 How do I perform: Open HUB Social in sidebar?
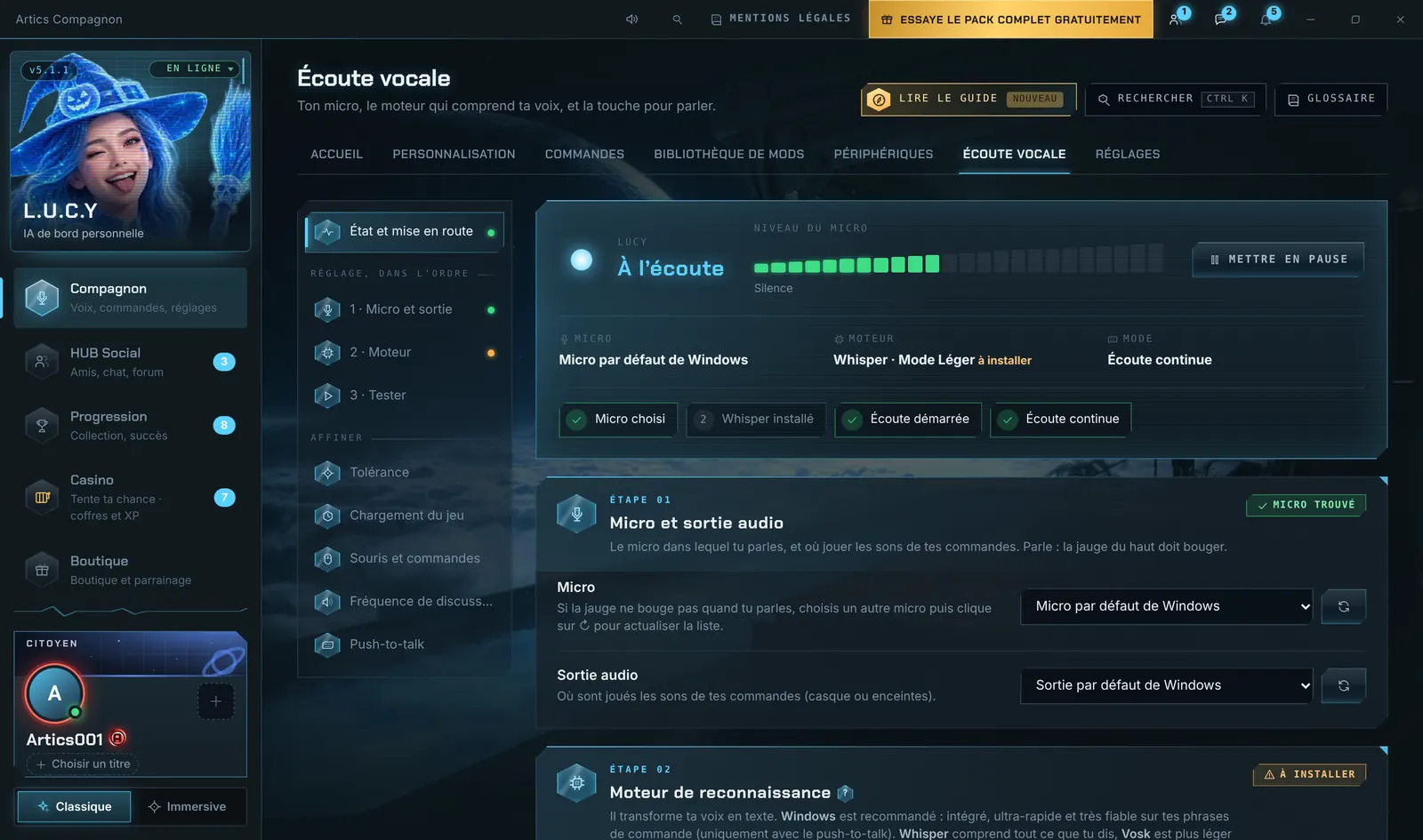[x=130, y=362]
